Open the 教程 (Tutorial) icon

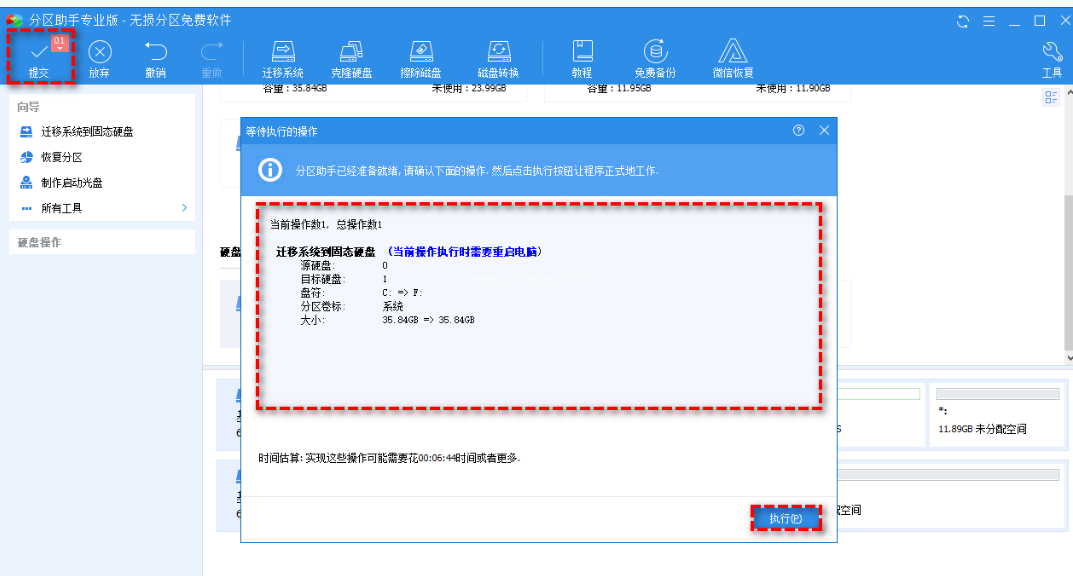(582, 57)
